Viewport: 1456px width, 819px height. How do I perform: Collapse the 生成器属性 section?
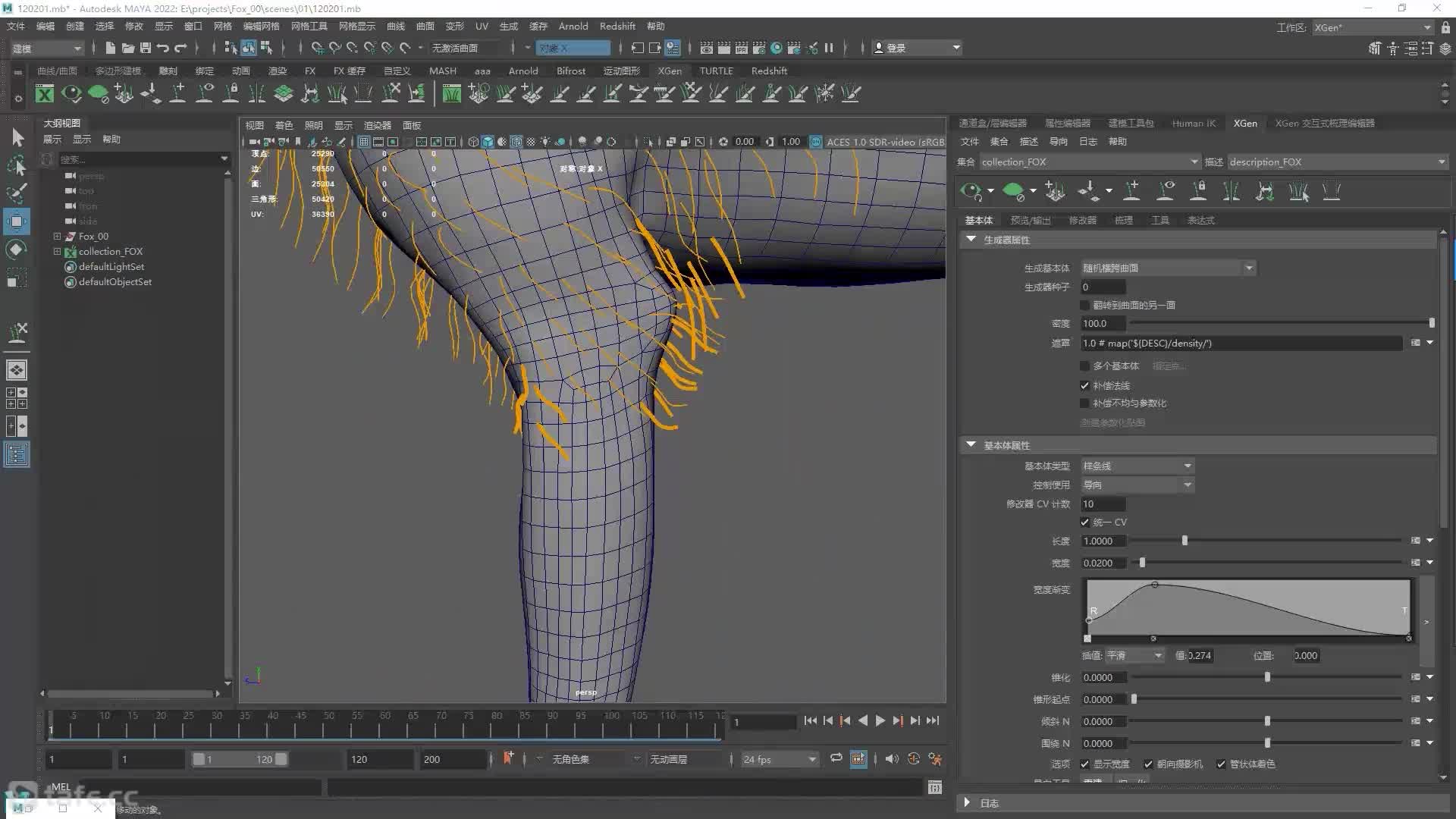point(971,239)
